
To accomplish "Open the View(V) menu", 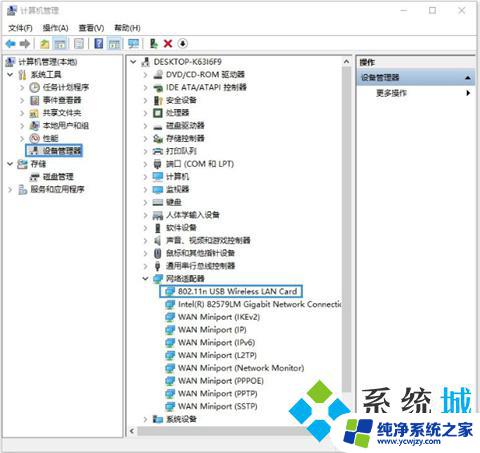I will (91, 28).
